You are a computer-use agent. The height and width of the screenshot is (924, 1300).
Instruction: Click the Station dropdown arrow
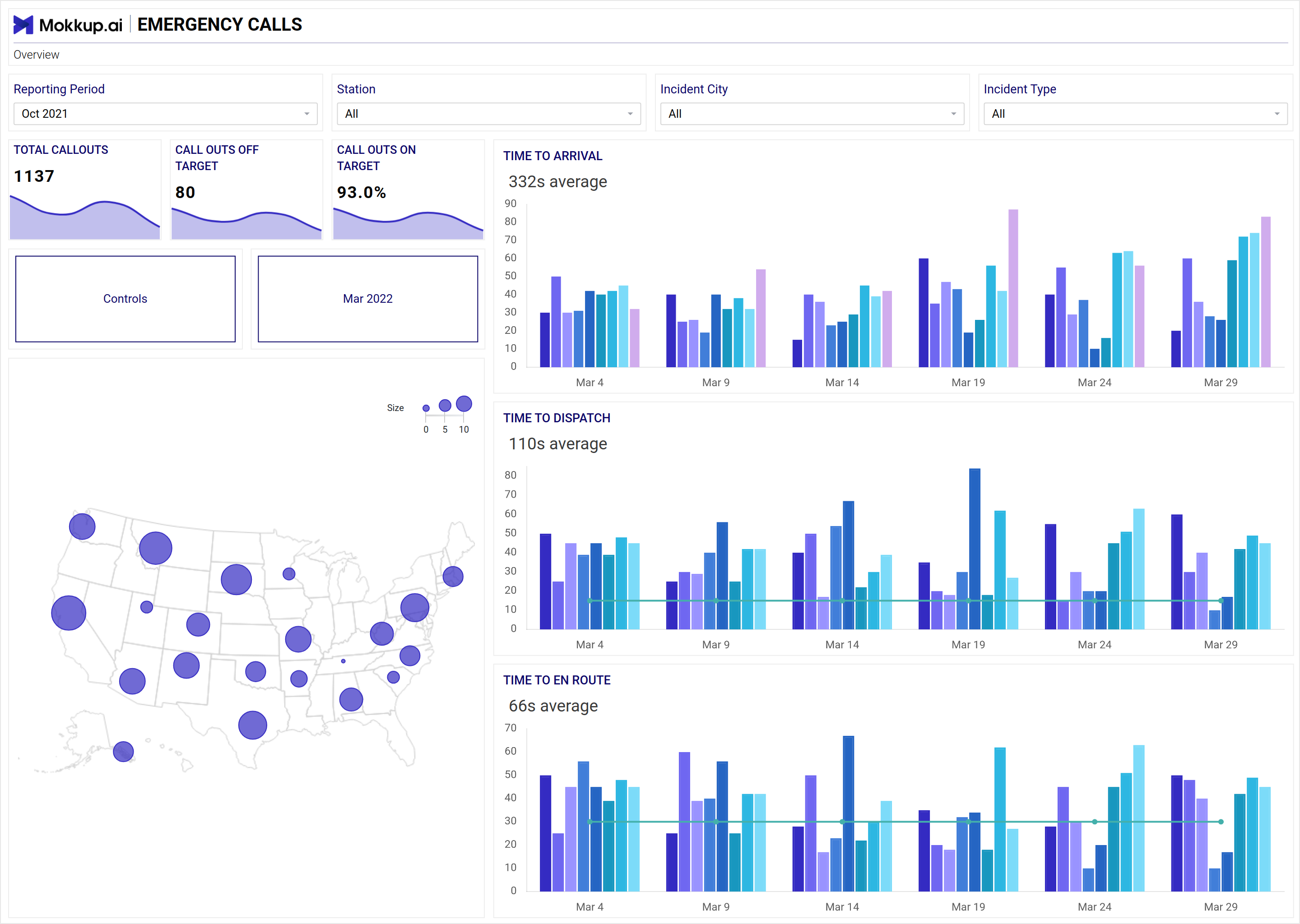pyautogui.click(x=630, y=114)
